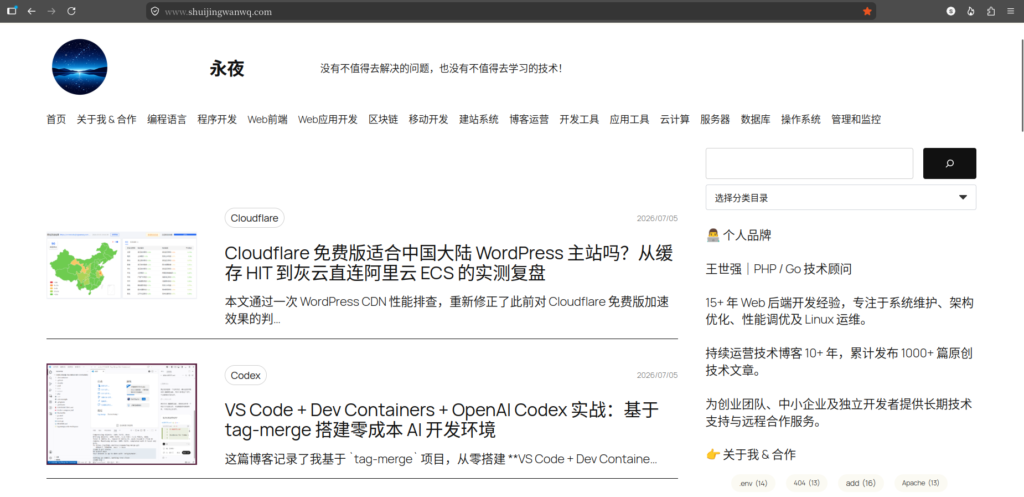This screenshot has height=497, width=1024.
Task: Click the 15+ 年 Web 后端开发经验 paragraph
Action: (840, 312)
